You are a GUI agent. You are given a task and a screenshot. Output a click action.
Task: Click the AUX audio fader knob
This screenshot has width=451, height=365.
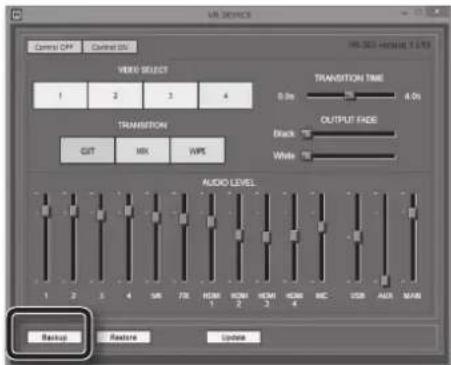click(385, 281)
